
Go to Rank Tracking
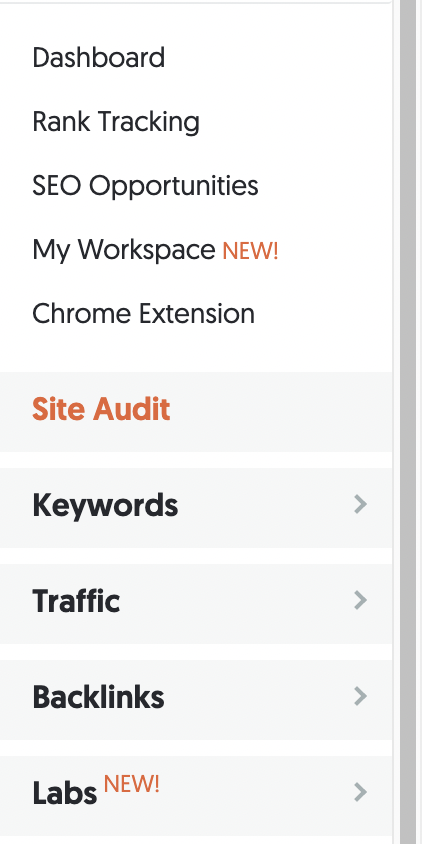[116, 122]
